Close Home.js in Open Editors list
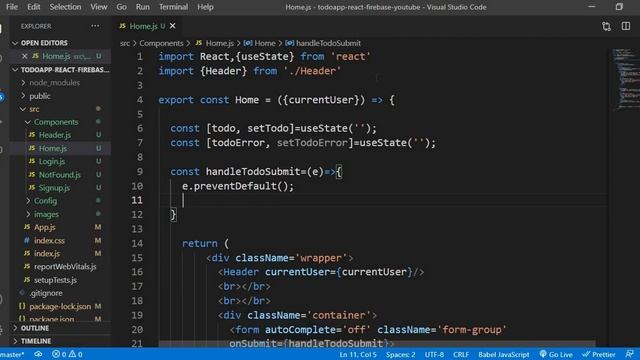Viewport: 640px width, 360px height. point(24,56)
